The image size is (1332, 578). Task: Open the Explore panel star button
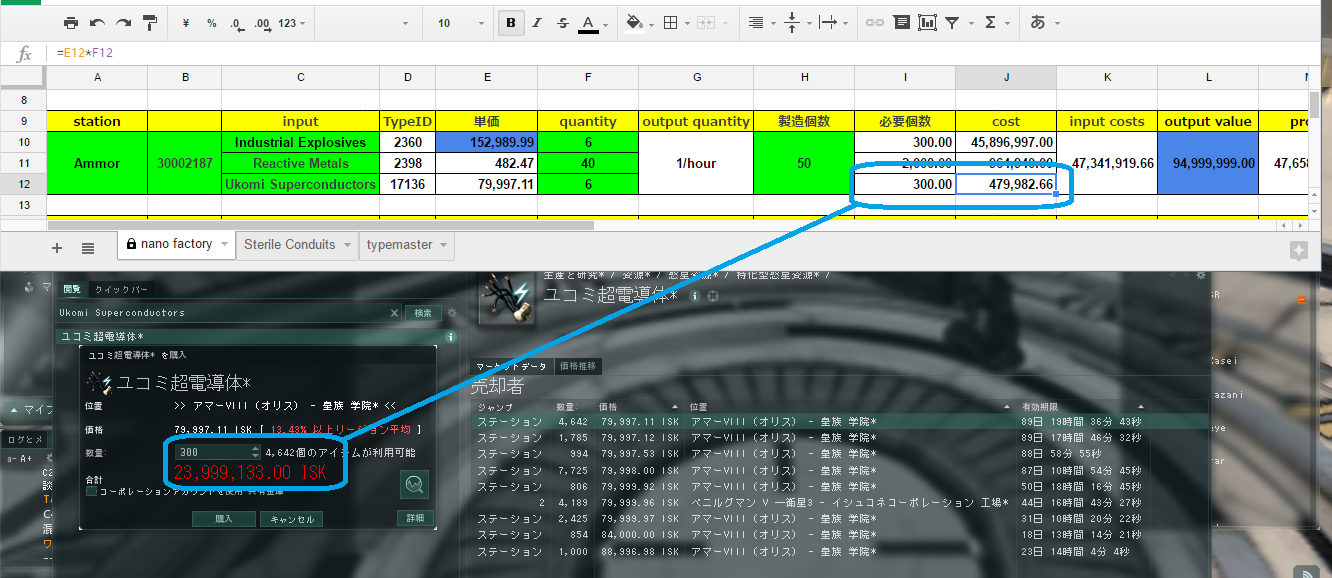point(1298,251)
